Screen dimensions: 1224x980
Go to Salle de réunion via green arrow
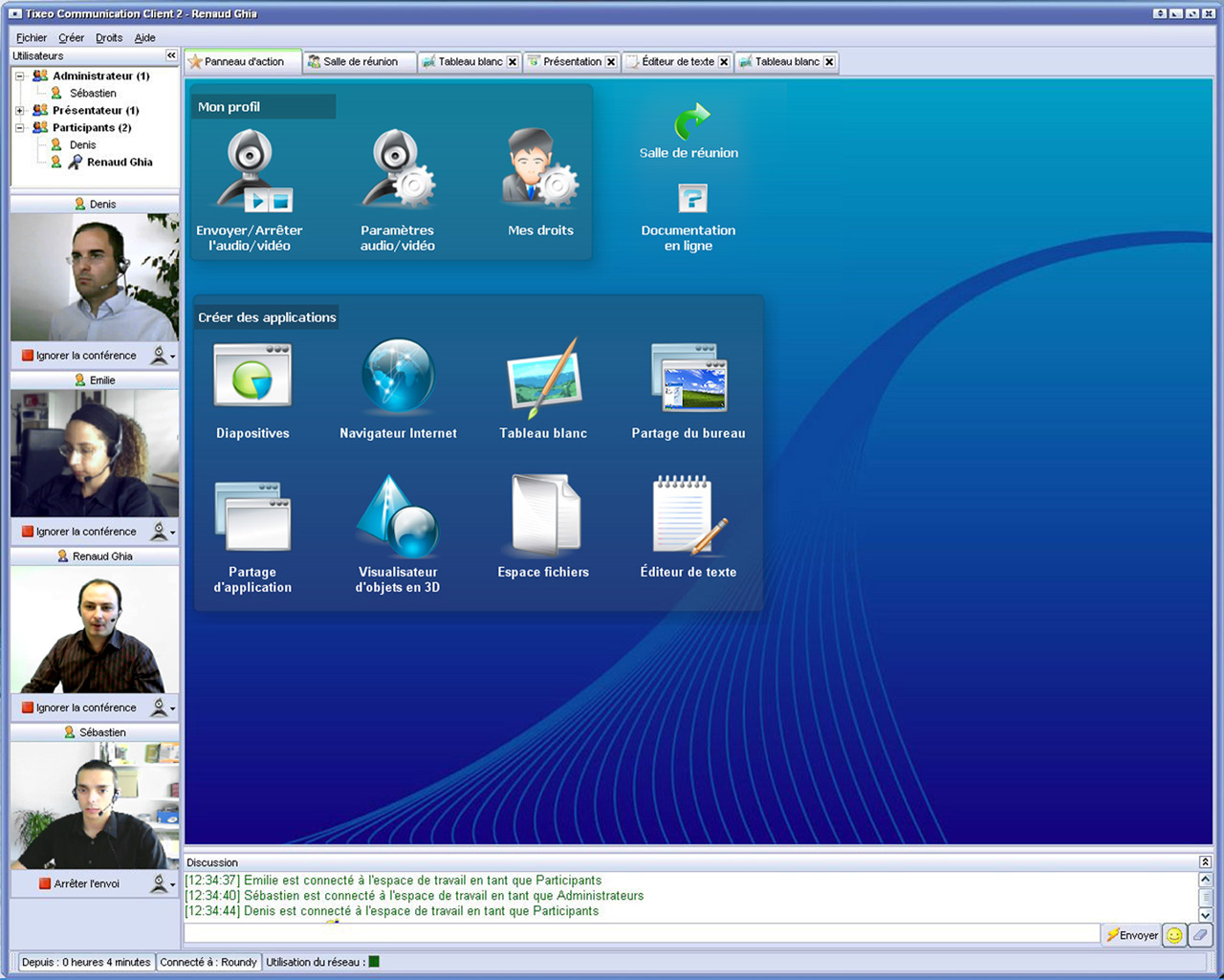click(x=691, y=121)
